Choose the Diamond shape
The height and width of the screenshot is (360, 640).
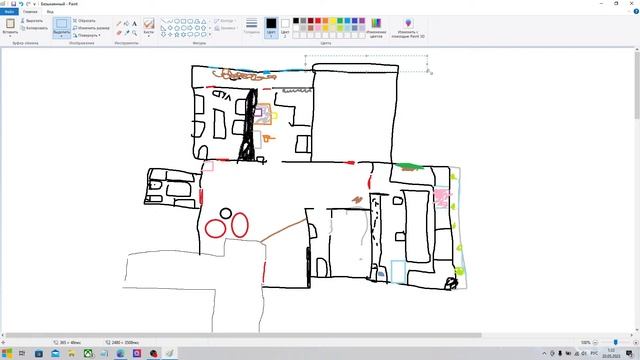170,28
